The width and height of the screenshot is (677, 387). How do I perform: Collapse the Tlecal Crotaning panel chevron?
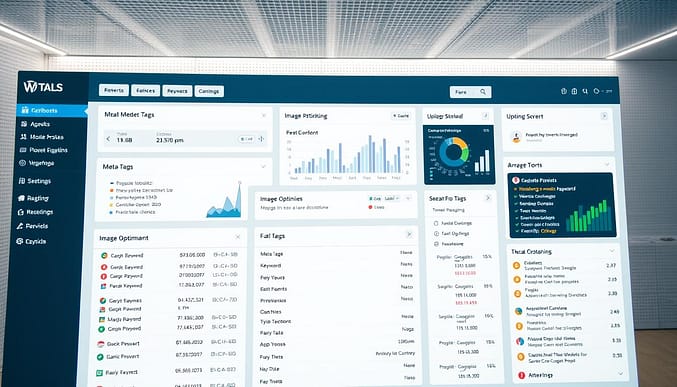point(612,251)
